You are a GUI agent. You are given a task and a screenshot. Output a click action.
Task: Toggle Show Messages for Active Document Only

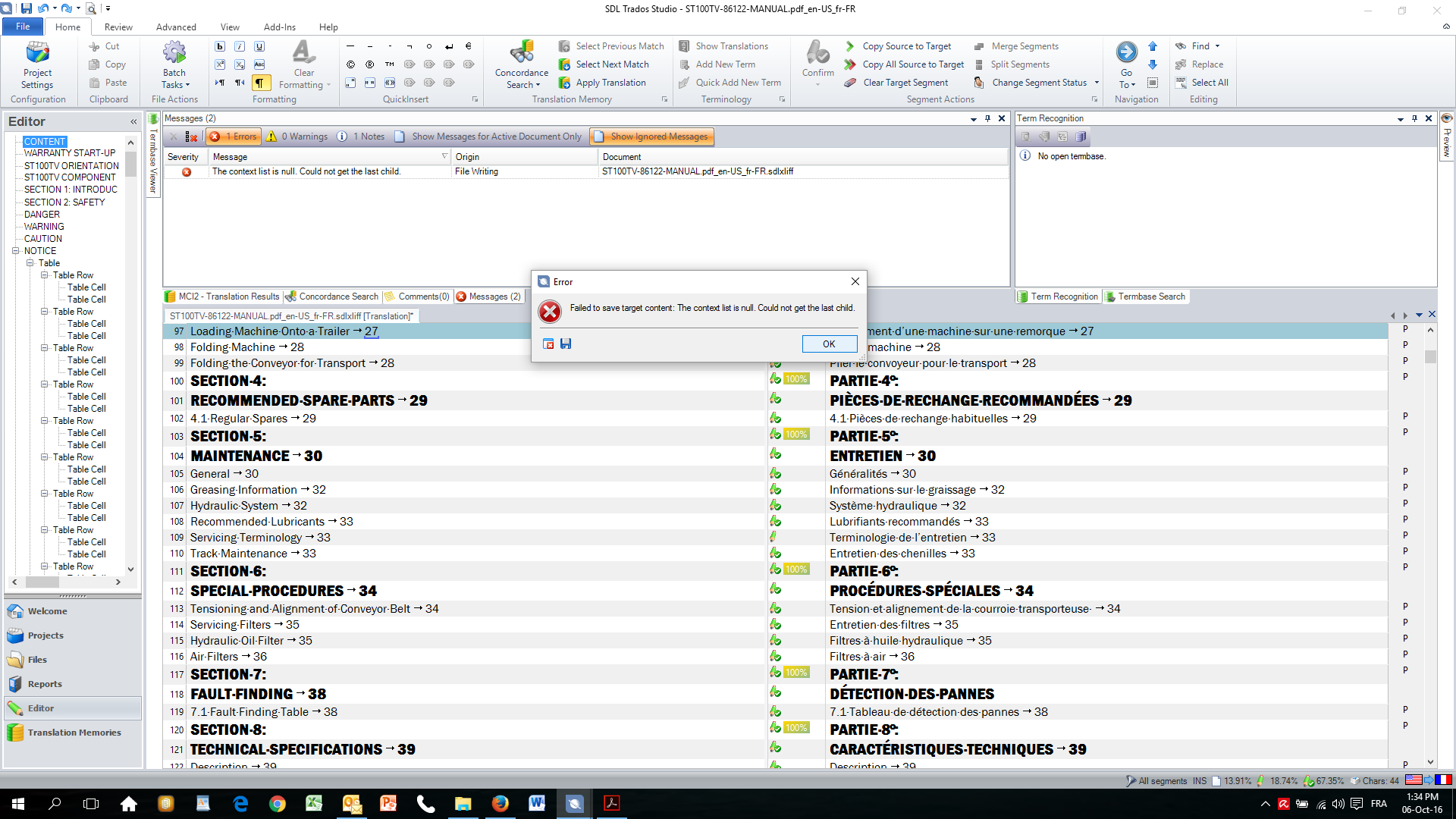pyautogui.click(x=489, y=136)
